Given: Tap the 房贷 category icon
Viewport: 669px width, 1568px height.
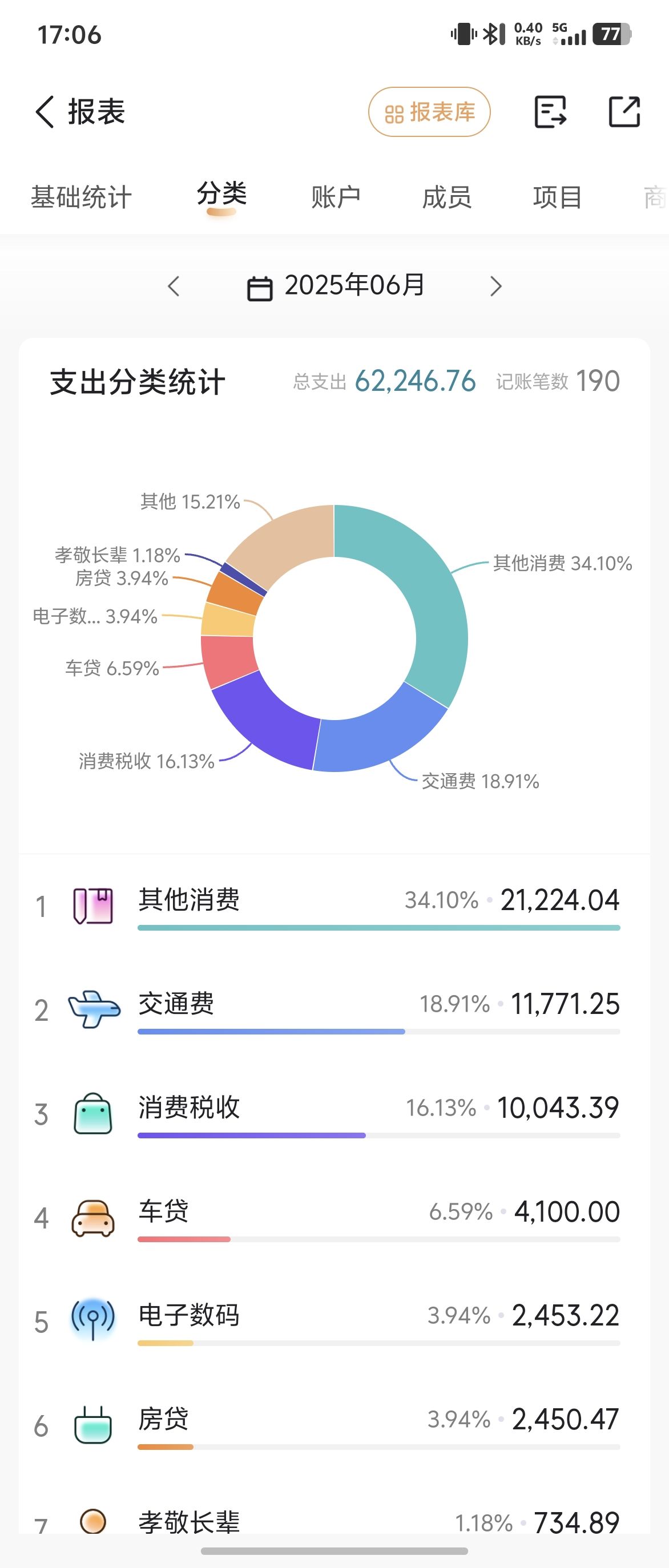Looking at the screenshot, I should point(93,1425).
